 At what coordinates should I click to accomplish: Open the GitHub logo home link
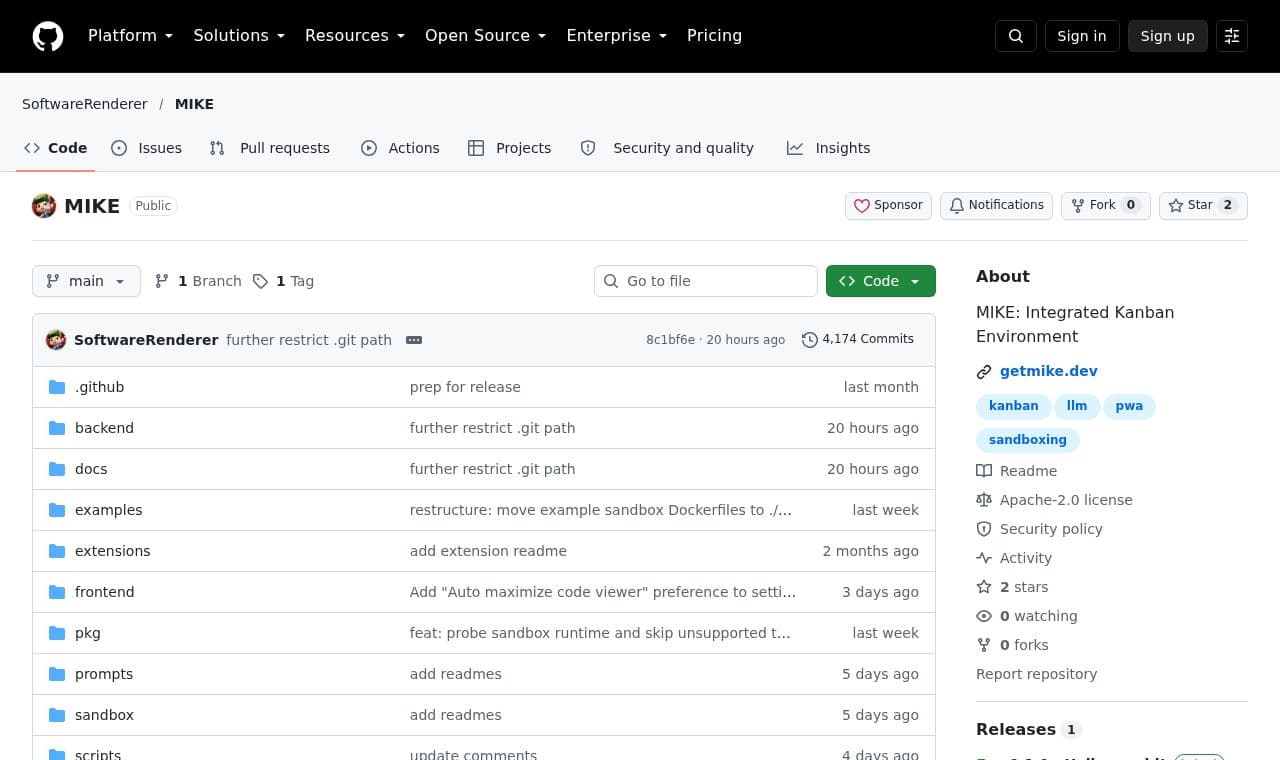click(x=48, y=36)
